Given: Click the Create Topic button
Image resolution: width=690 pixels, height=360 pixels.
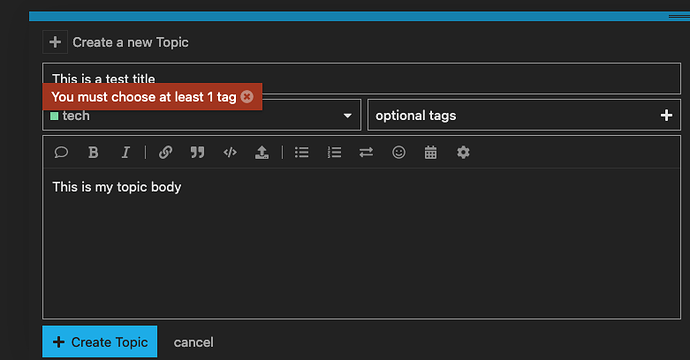Looking at the screenshot, I should point(100,342).
